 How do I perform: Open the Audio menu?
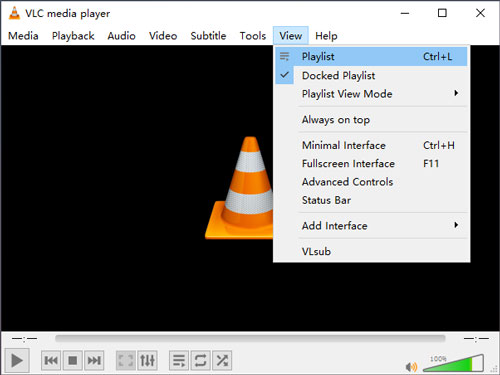coord(121,36)
